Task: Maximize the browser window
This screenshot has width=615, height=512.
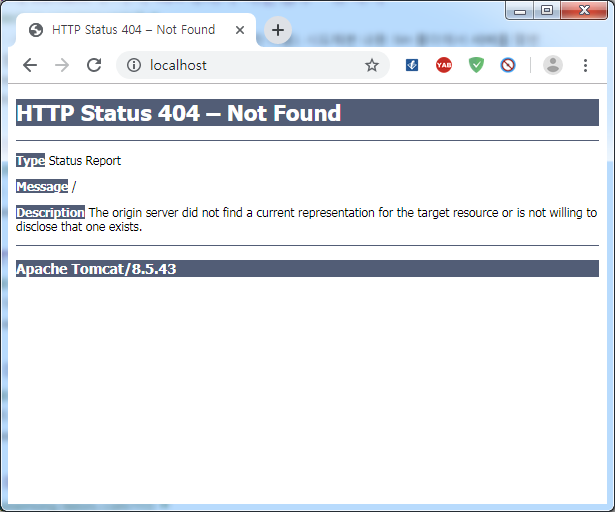Action: click(x=547, y=10)
